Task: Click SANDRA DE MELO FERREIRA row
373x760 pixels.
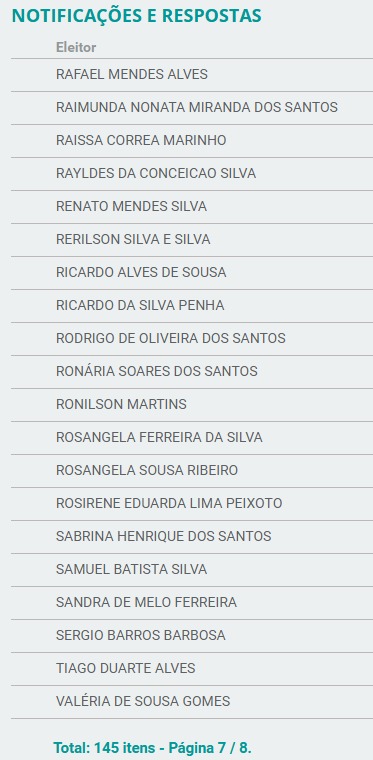Action: click(192, 602)
